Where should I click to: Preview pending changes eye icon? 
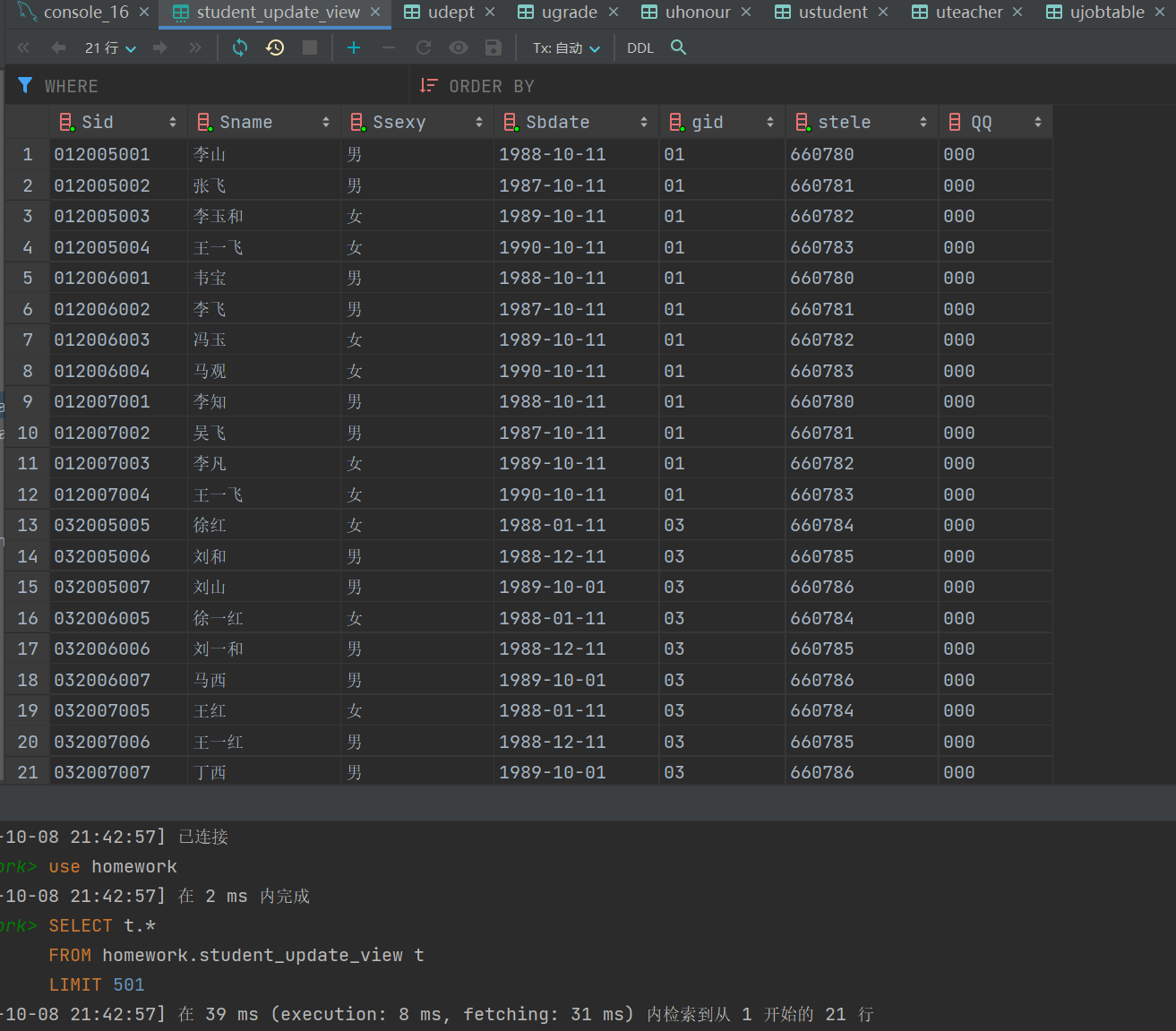point(459,47)
